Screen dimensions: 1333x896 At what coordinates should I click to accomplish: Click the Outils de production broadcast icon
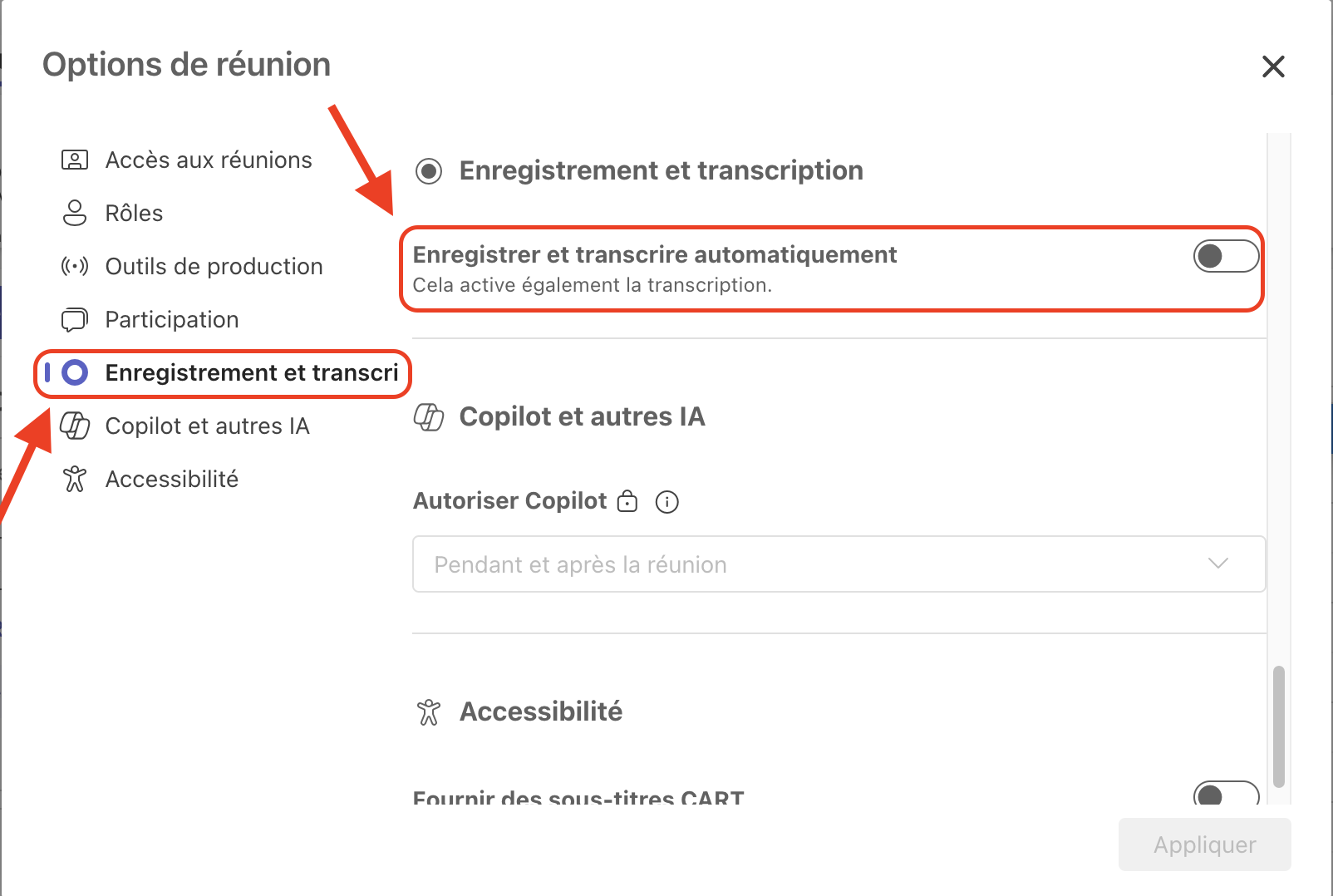pyautogui.click(x=75, y=266)
